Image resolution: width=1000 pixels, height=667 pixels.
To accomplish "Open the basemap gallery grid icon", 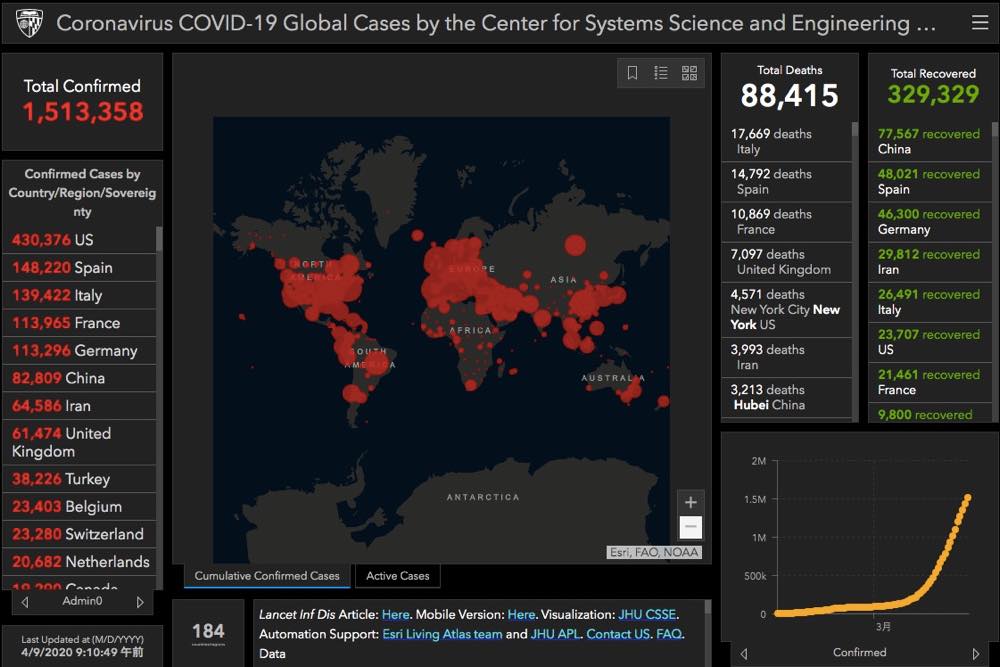I will tap(689, 73).
